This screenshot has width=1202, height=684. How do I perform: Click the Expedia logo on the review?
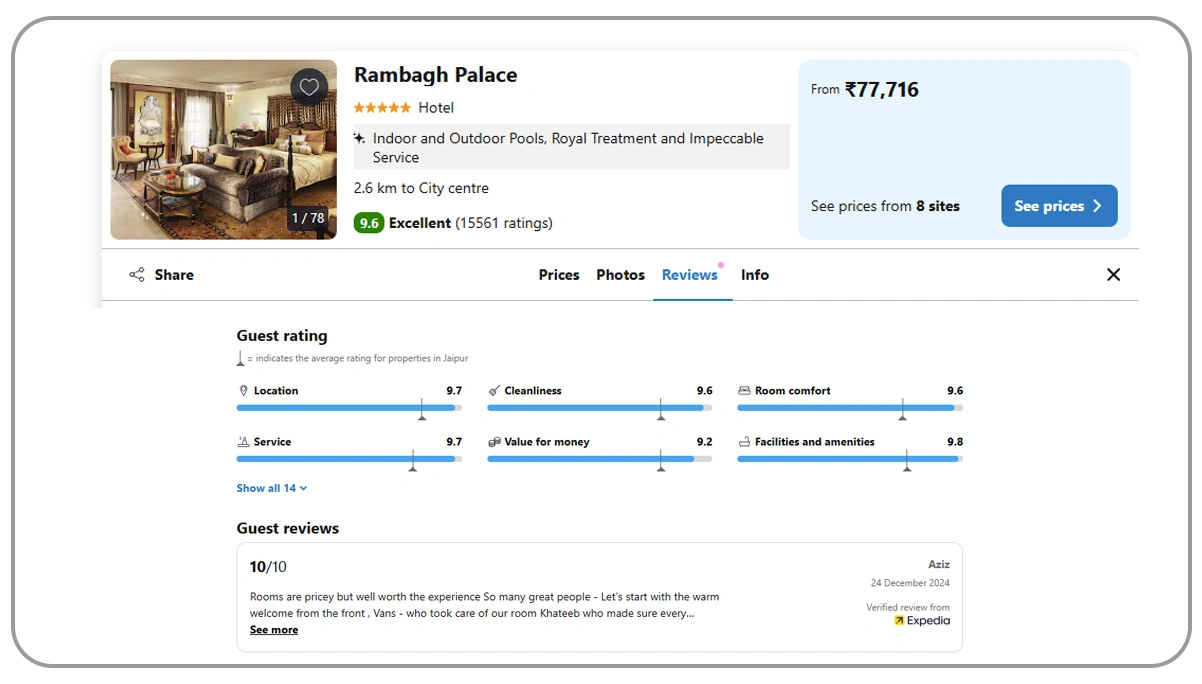(x=920, y=620)
